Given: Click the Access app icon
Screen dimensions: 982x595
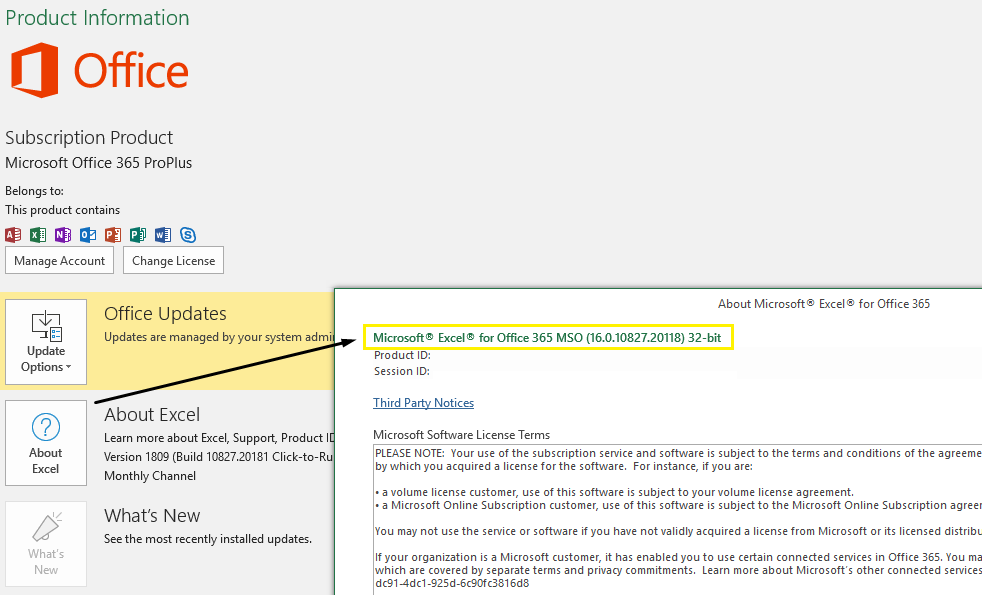Looking at the screenshot, I should [x=13, y=235].
